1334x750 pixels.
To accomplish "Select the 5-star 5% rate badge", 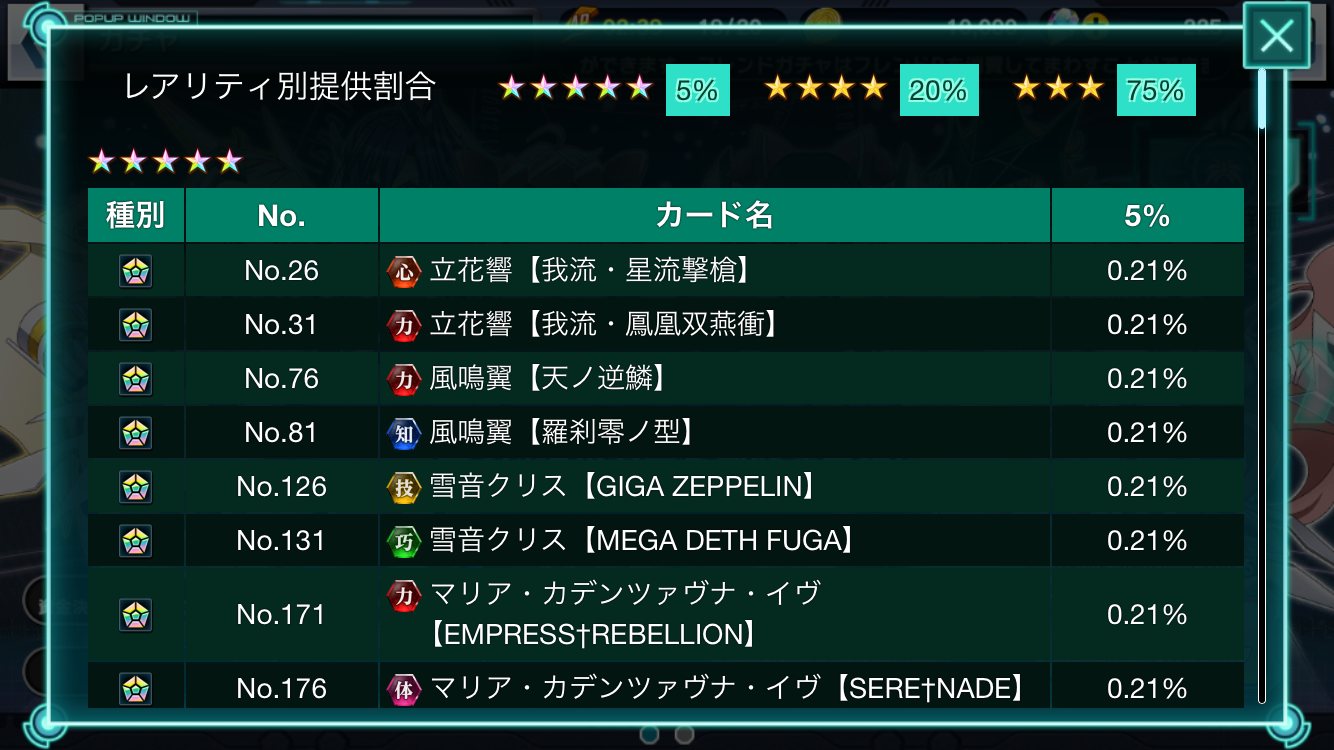I will pyautogui.click(x=697, y=90).
